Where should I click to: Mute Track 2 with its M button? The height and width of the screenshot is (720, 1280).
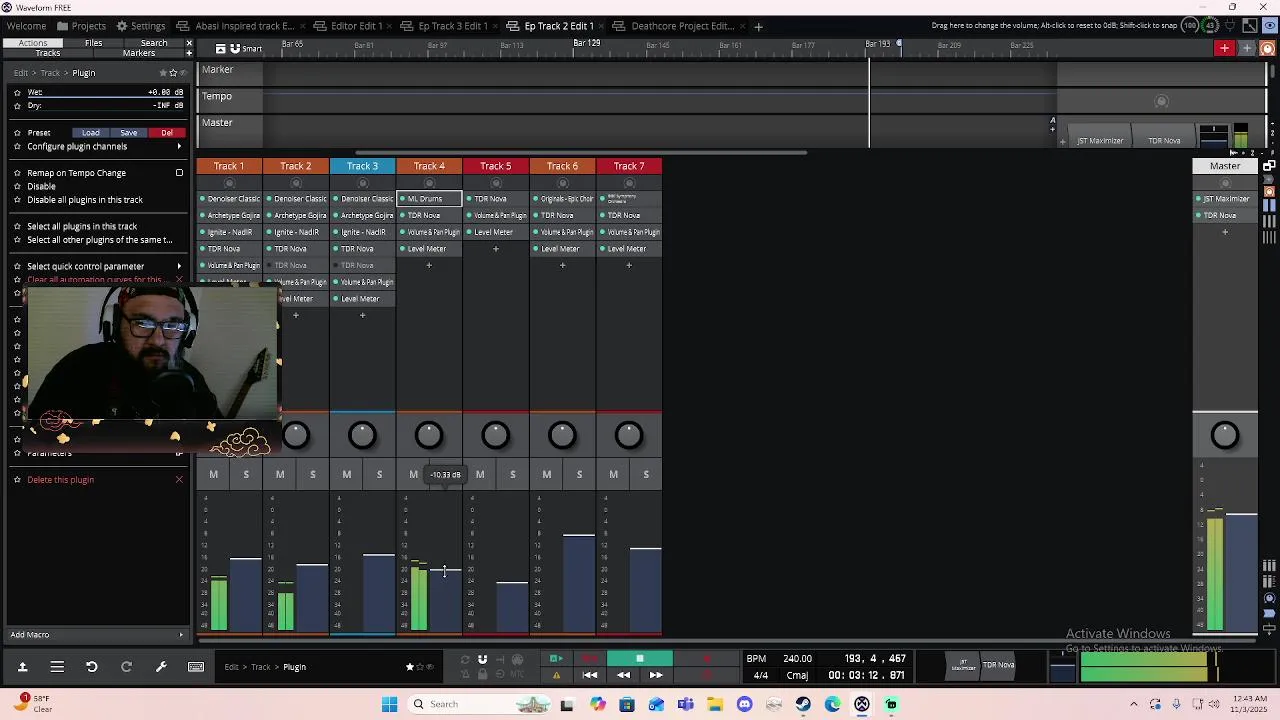(280, 474)
